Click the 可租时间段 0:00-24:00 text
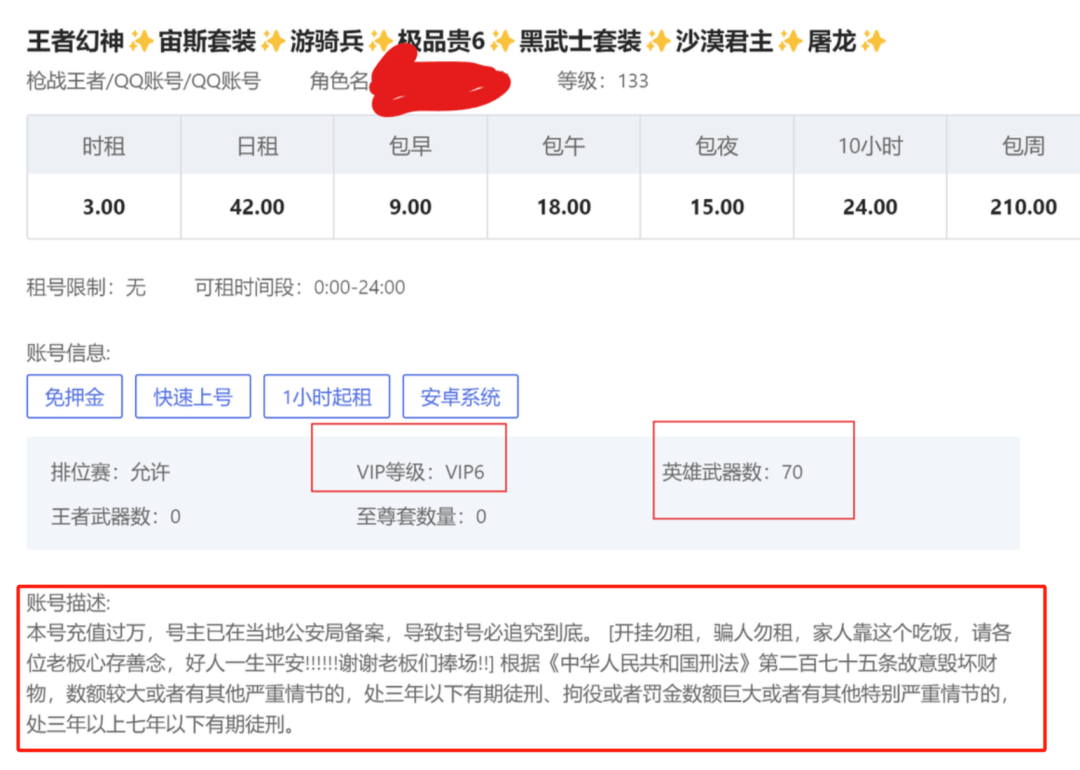The width and height of the screenshot is (1080, 770). pyautogui.click(x=300, y=288)
